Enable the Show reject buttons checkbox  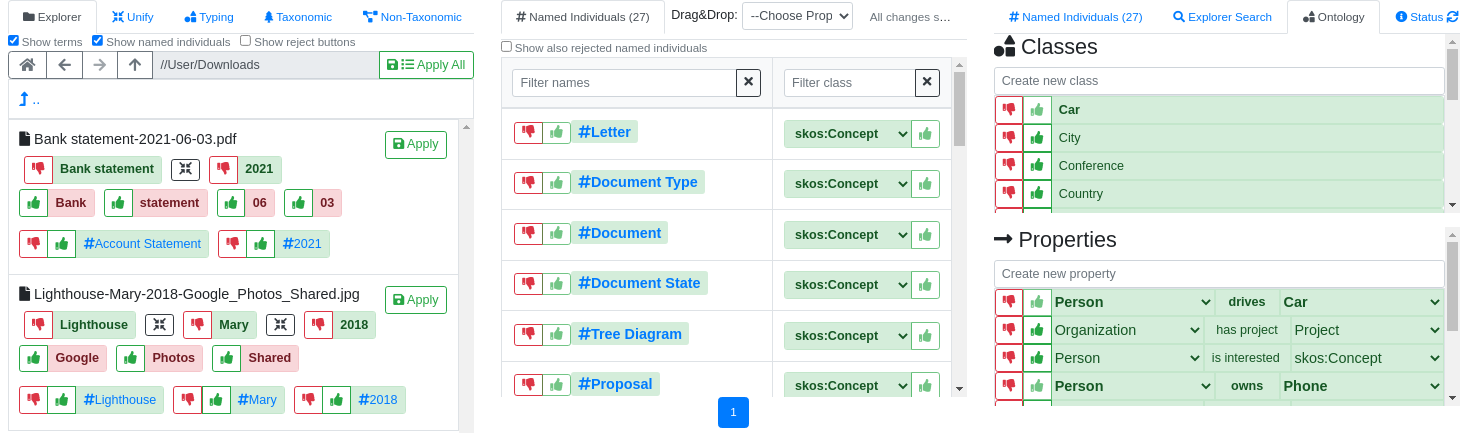click(x=245, y=41)
